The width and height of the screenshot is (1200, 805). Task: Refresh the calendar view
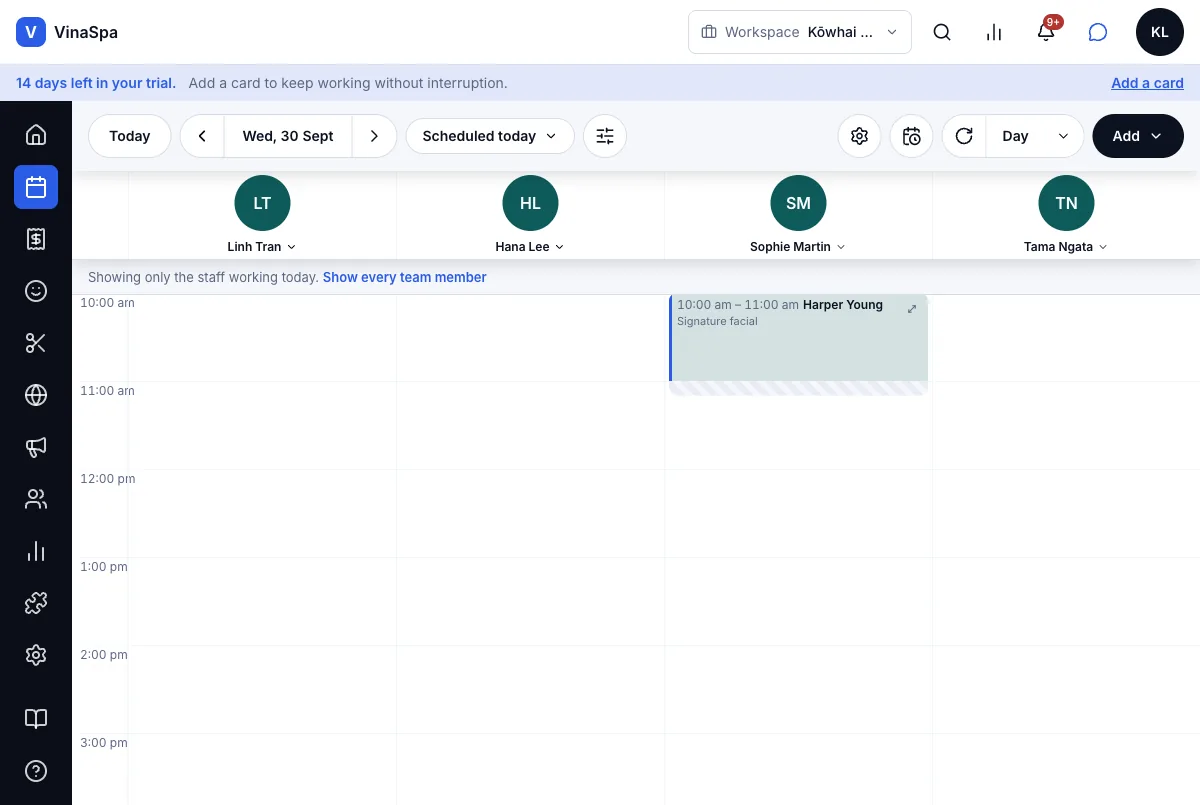(964, 136)
